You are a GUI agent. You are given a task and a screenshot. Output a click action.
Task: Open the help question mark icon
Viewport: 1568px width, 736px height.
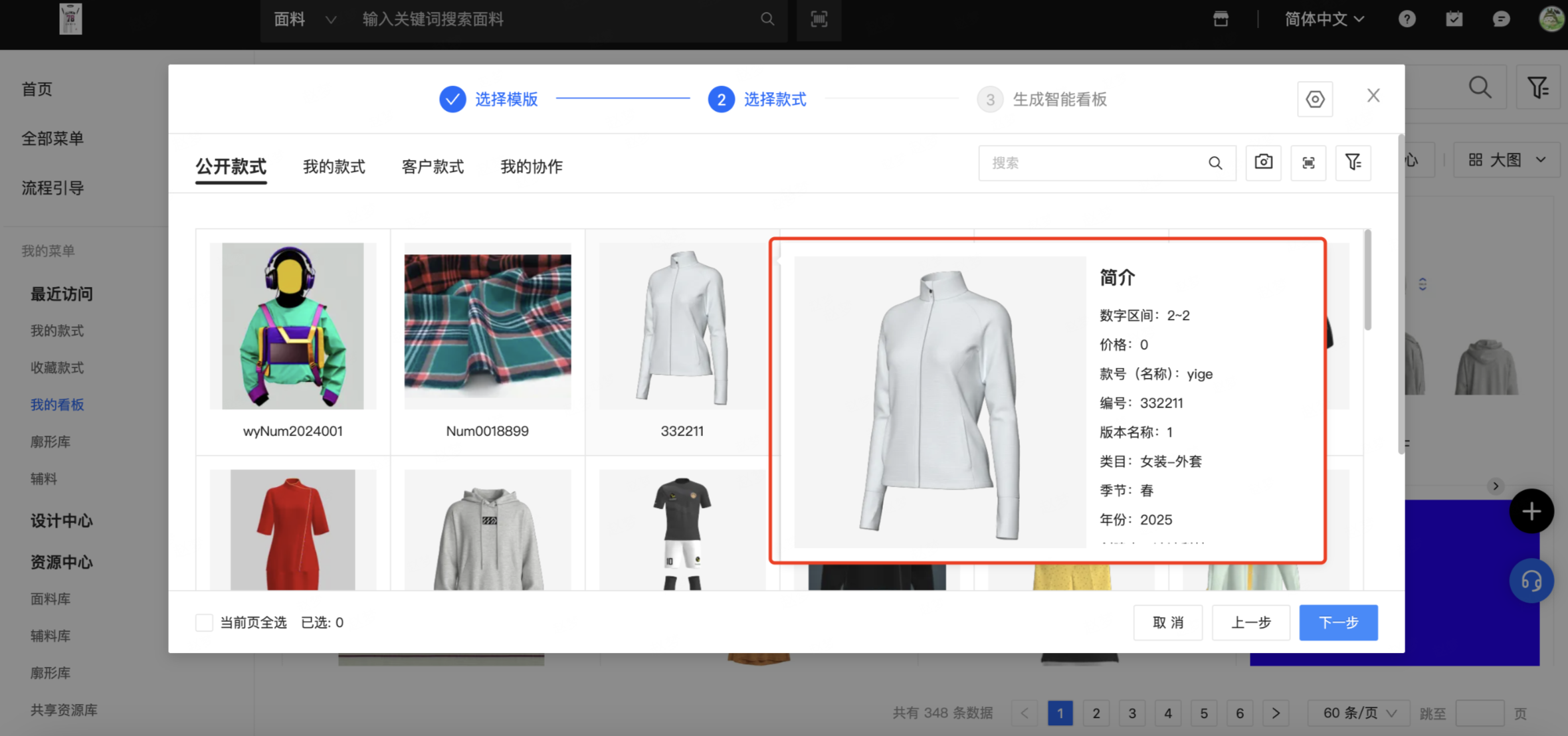point(1407,19)
